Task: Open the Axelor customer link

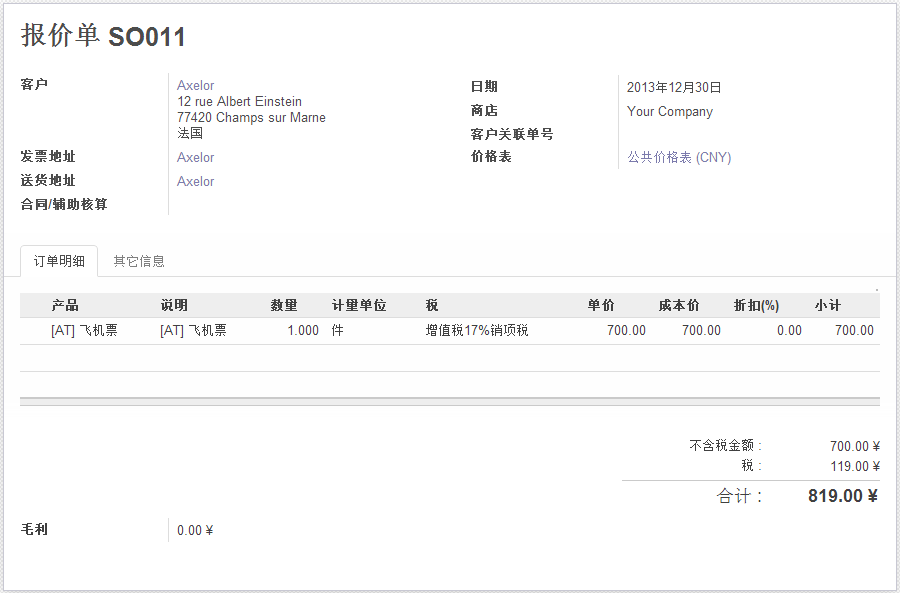Action: tap(195, 86)
